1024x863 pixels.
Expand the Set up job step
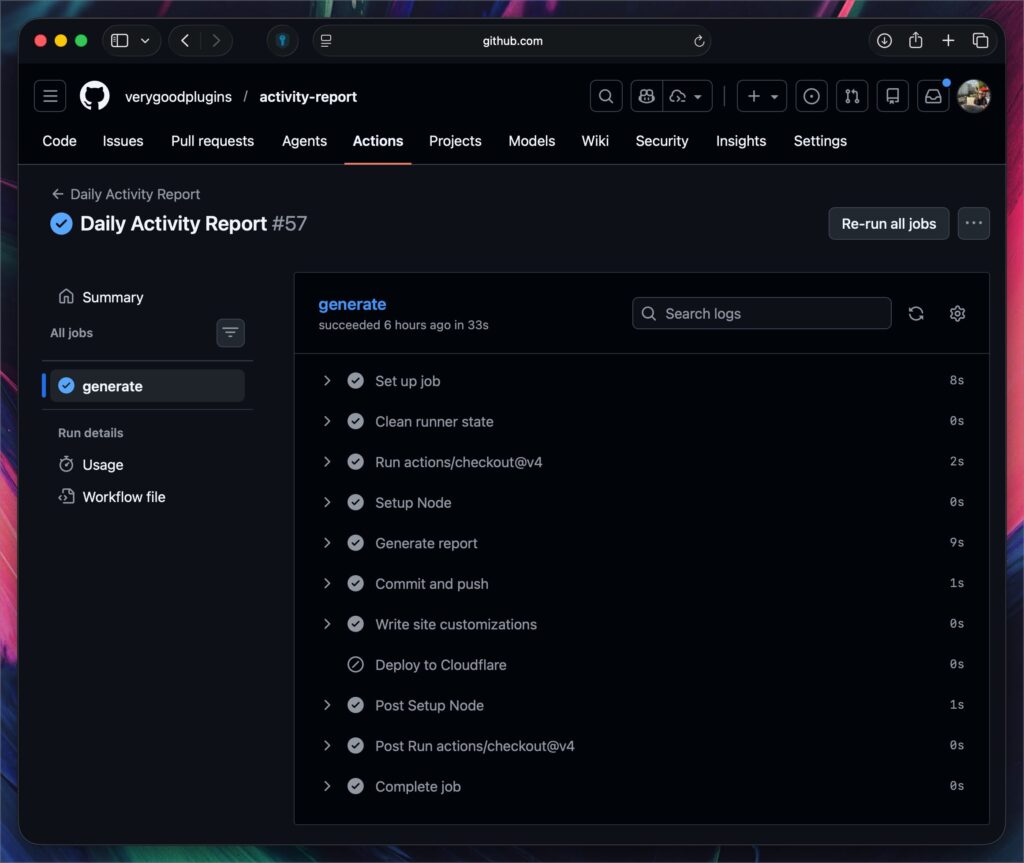point(641,381)
